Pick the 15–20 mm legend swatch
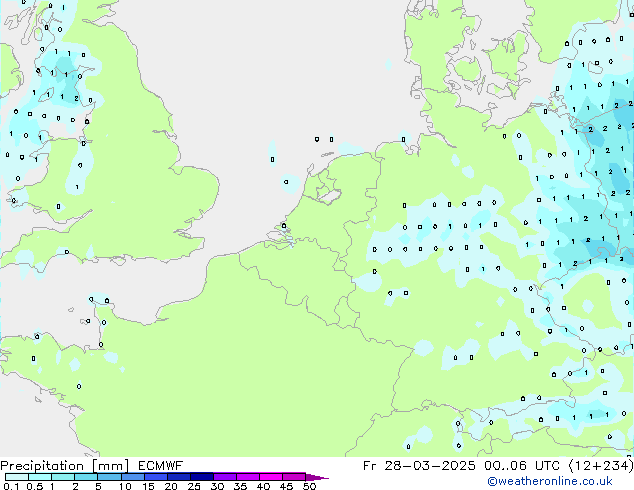634x490 pixels. tap(155, 477)
